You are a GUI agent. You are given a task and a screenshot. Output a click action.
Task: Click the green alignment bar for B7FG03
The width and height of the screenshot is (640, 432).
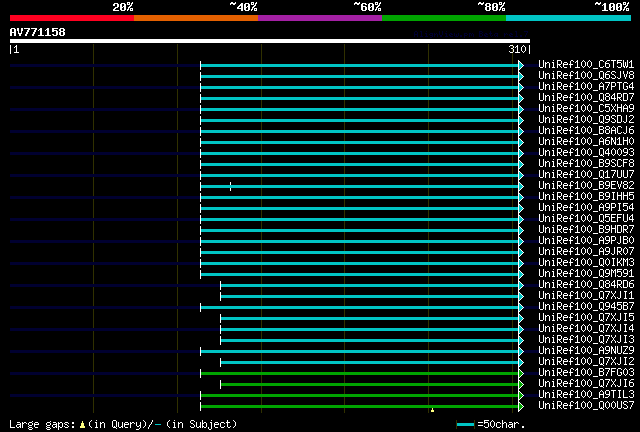click(360, 374)
